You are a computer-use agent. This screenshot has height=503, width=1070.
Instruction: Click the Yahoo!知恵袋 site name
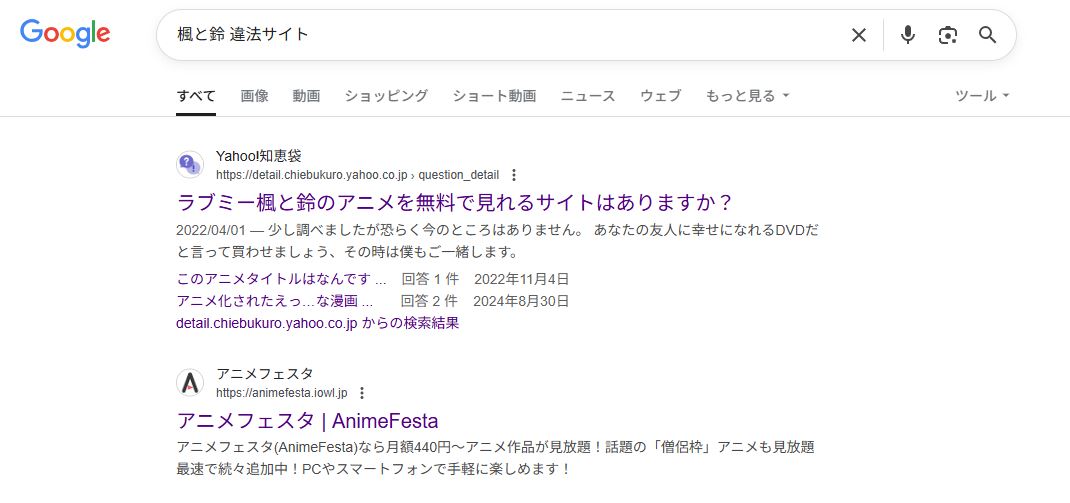pos(259,156)
